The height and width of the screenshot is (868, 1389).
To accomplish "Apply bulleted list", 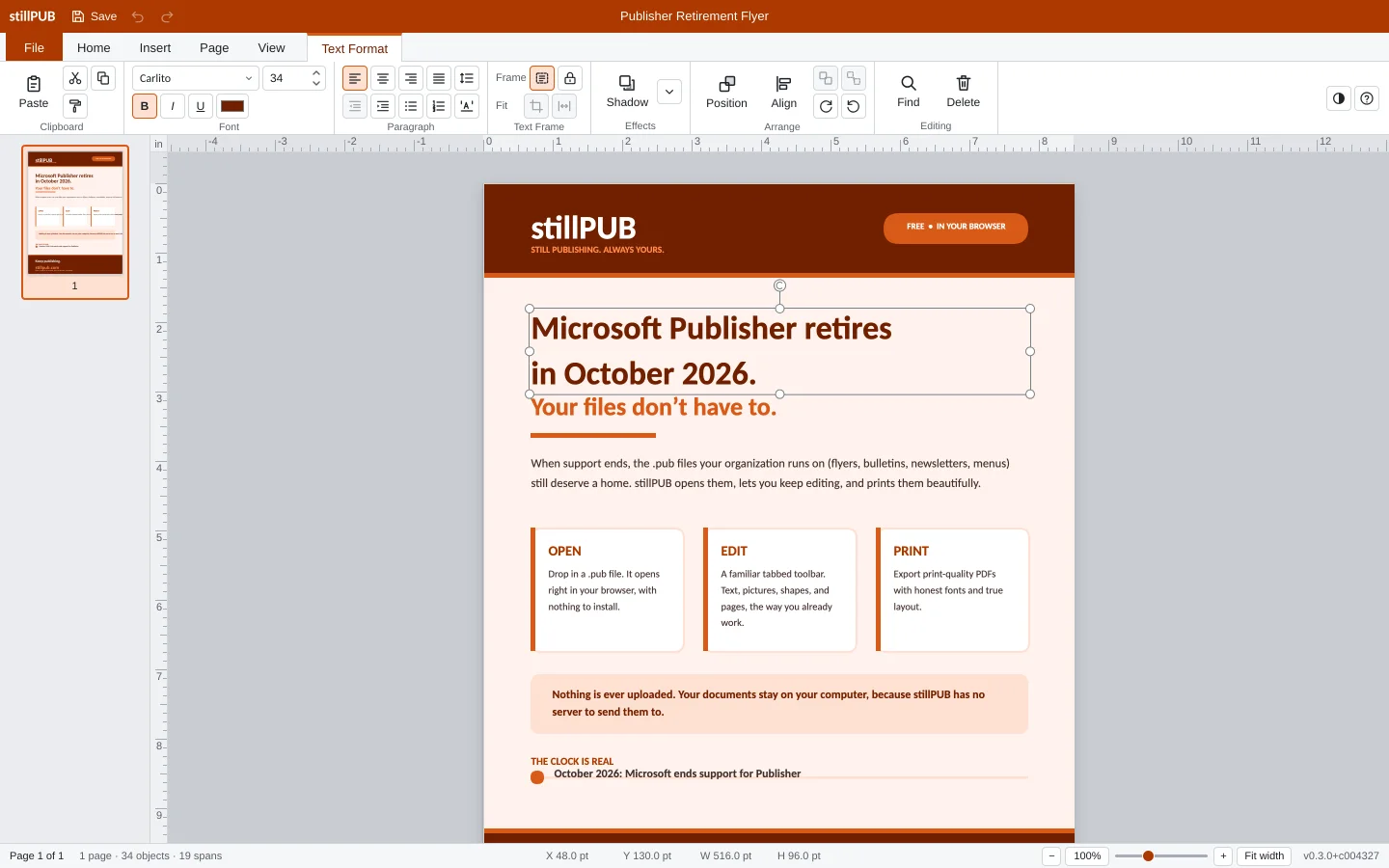I will [411, 106].
